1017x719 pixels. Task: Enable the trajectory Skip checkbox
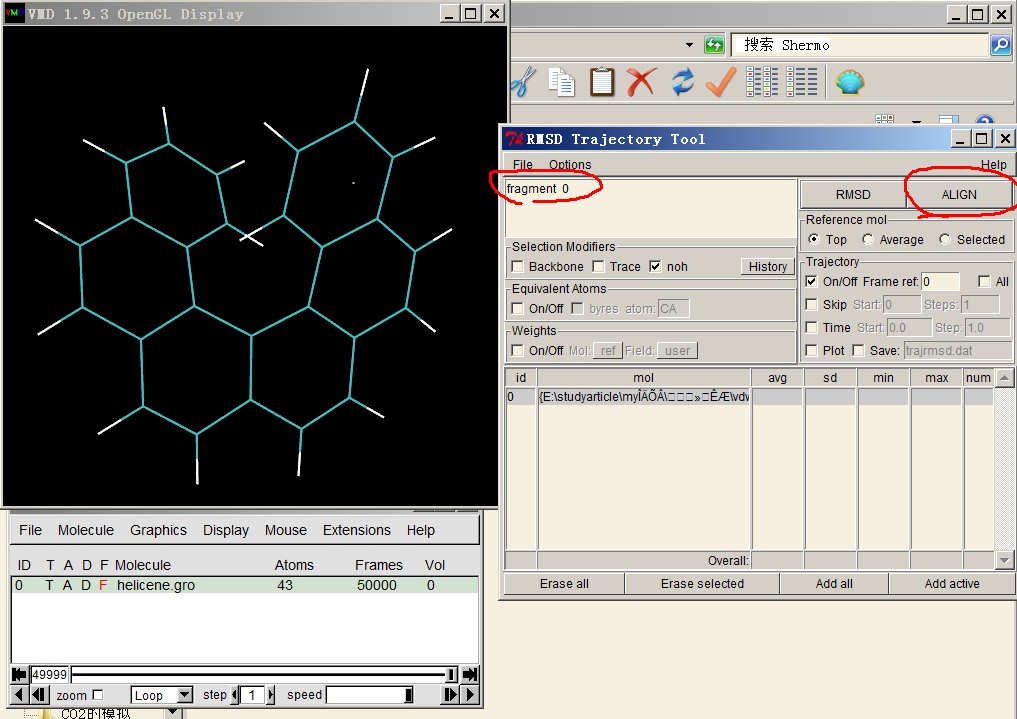(811, 305)
